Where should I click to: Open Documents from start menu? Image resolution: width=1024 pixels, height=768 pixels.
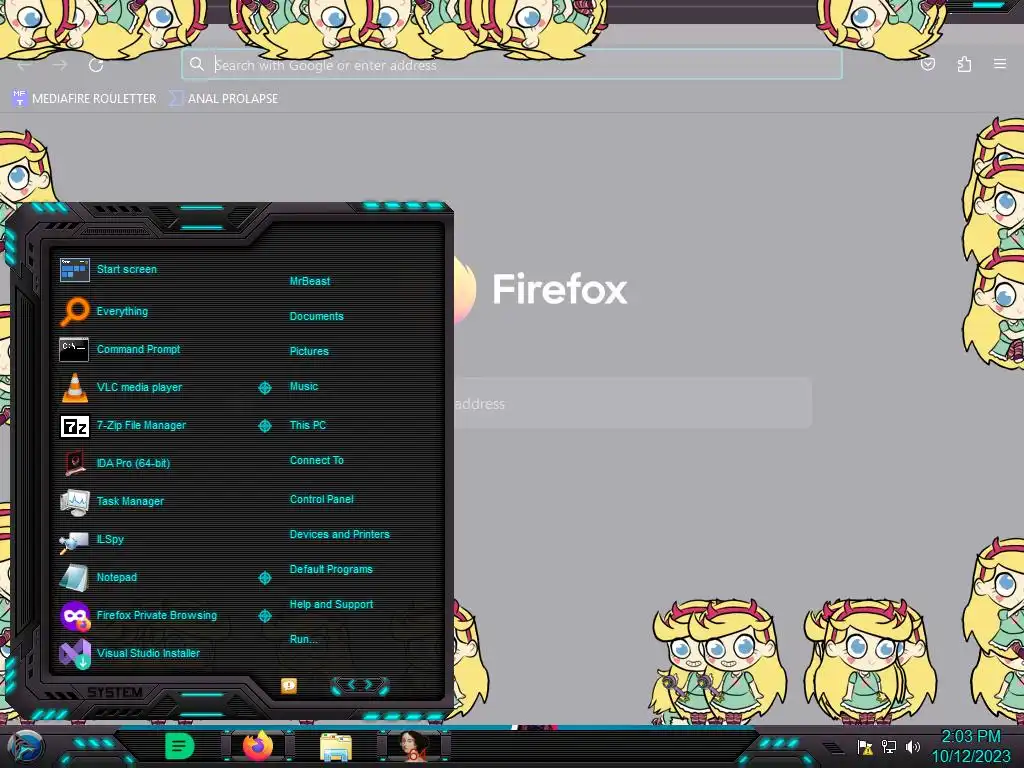point(317,316)
